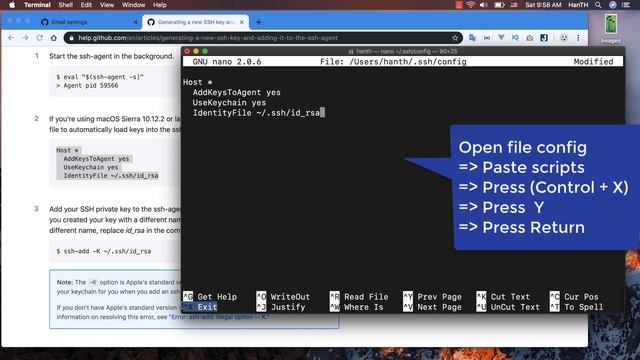Click the eval ssh-agent command on web page
The width and height of the screenshot is (640, 360).
tap(100, 77)
